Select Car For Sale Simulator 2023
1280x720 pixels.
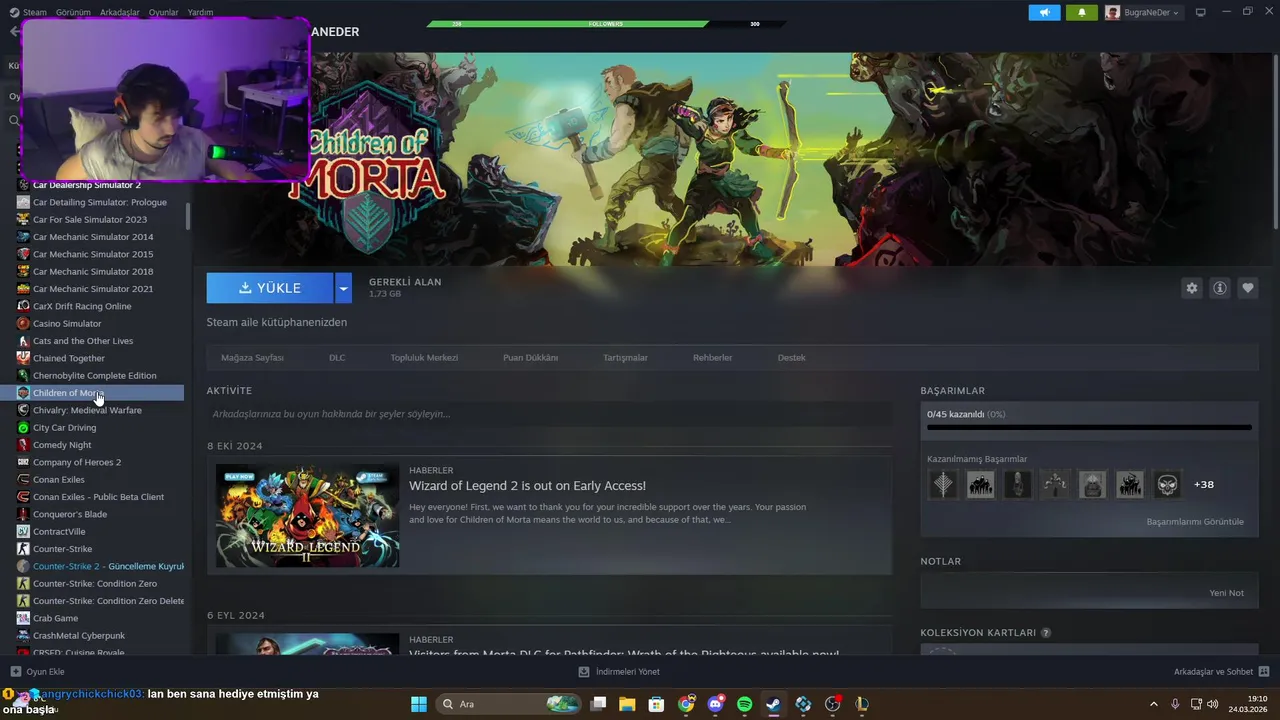point(90,220)
